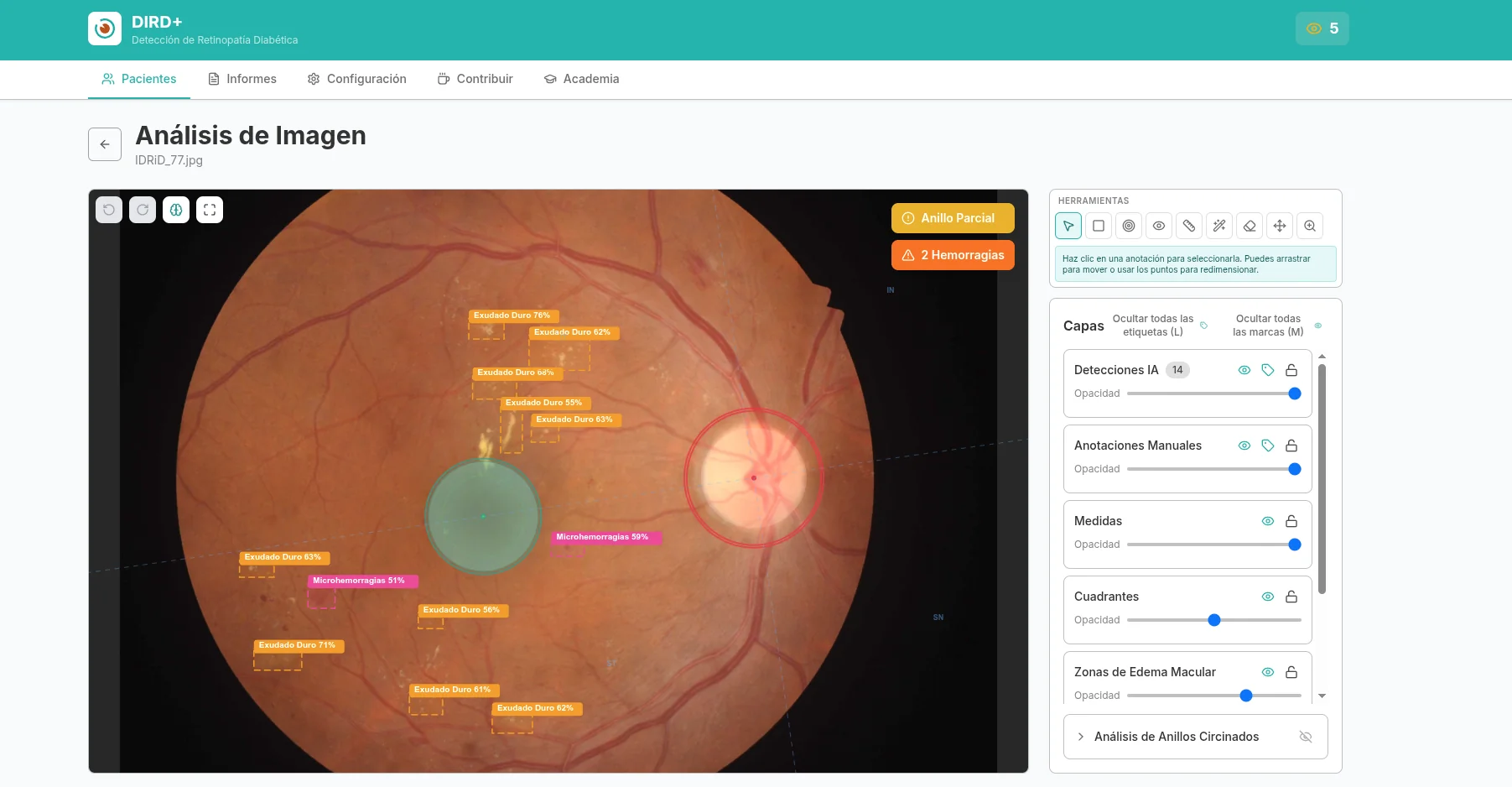Select the concentric circles target tool
The width and height of the screenshot is (1512, 787).
pyautogui.click(x=1129, y=226)
